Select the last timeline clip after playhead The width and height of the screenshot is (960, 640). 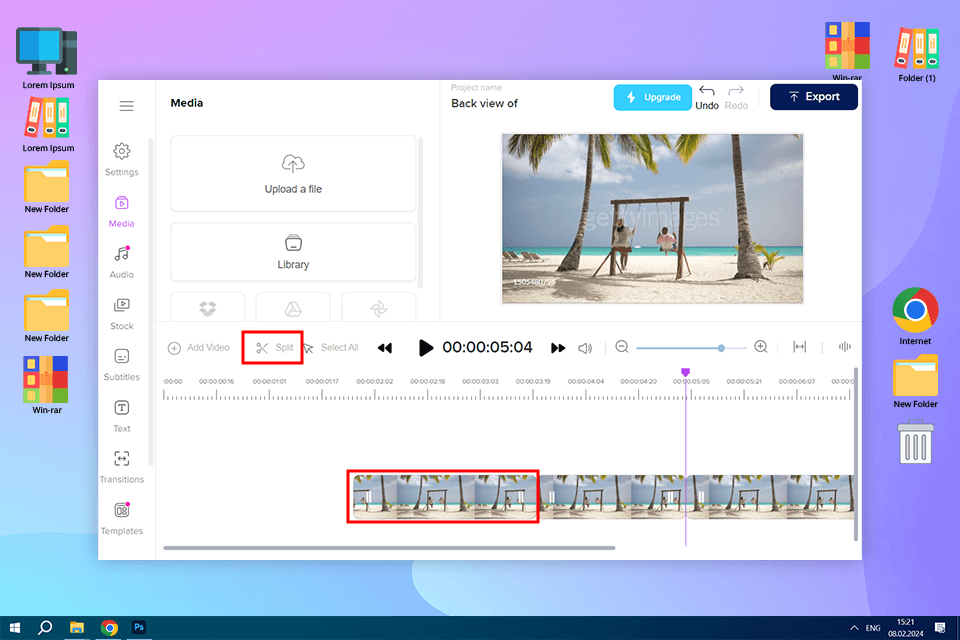[x=770, y=497]
